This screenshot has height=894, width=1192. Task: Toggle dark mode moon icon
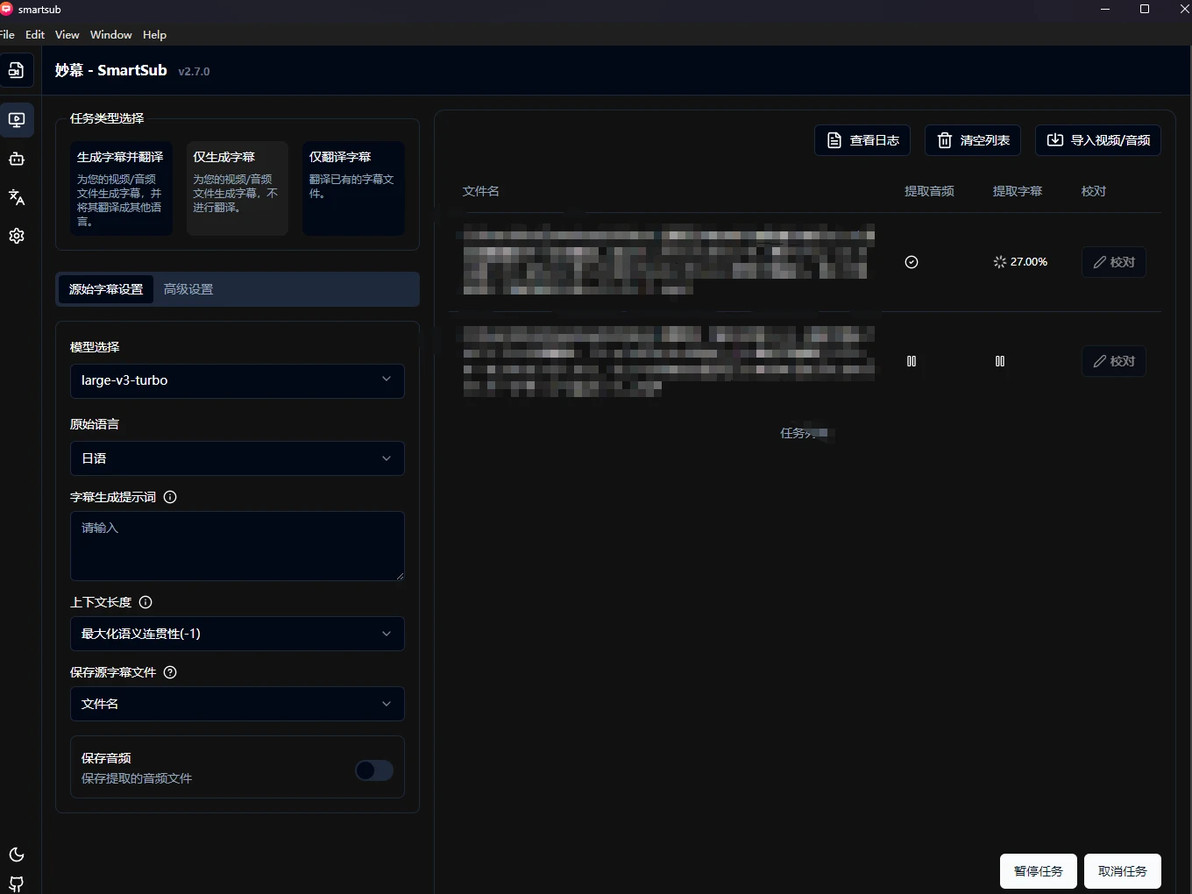coord(16,854)
